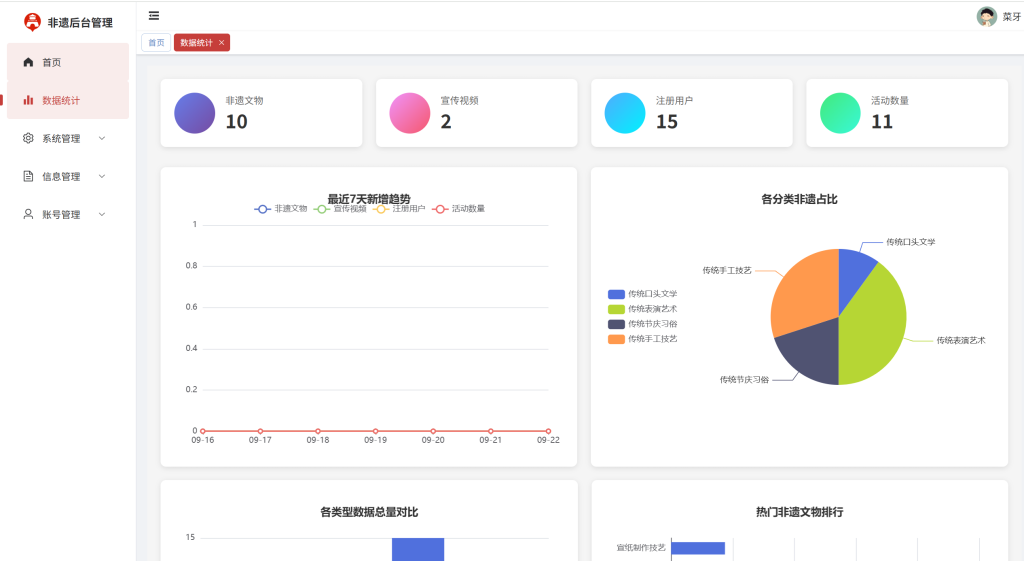This screenshot has height=561, width=1024.
Task: Click the document icon for 信息管理
Action: 28,176
